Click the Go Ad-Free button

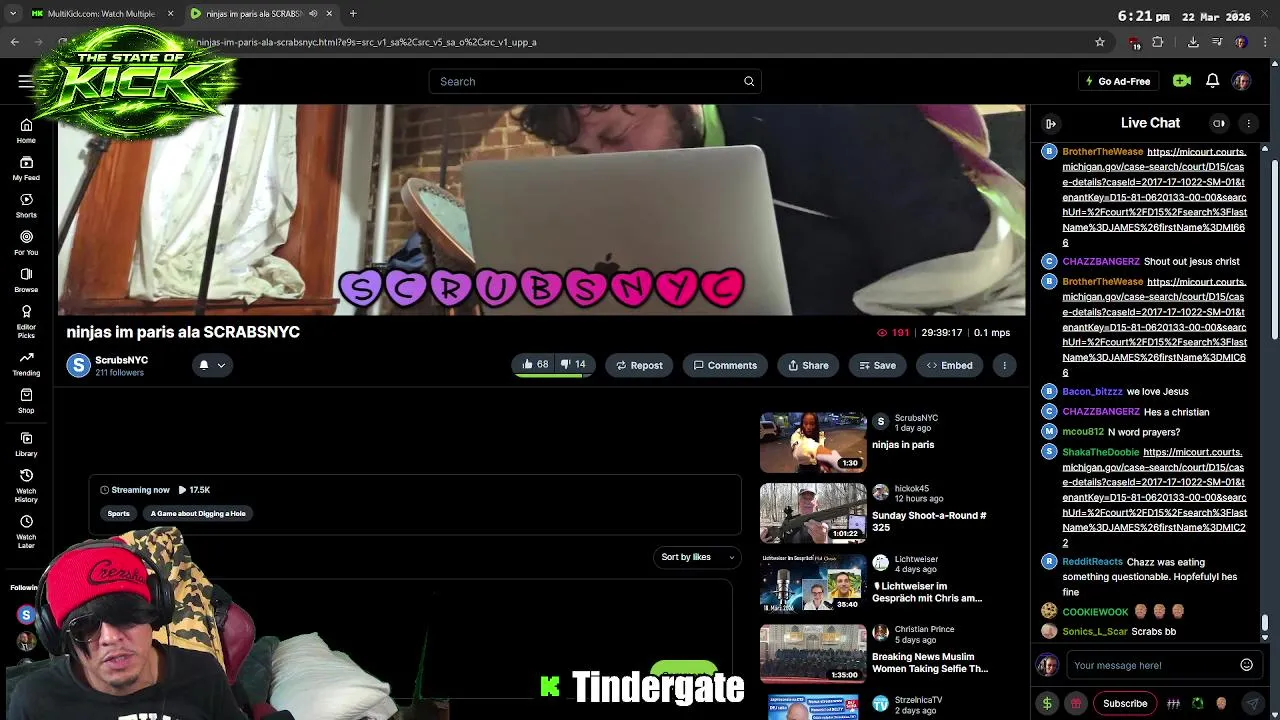pyautogui.click(x=1117, y=81)
